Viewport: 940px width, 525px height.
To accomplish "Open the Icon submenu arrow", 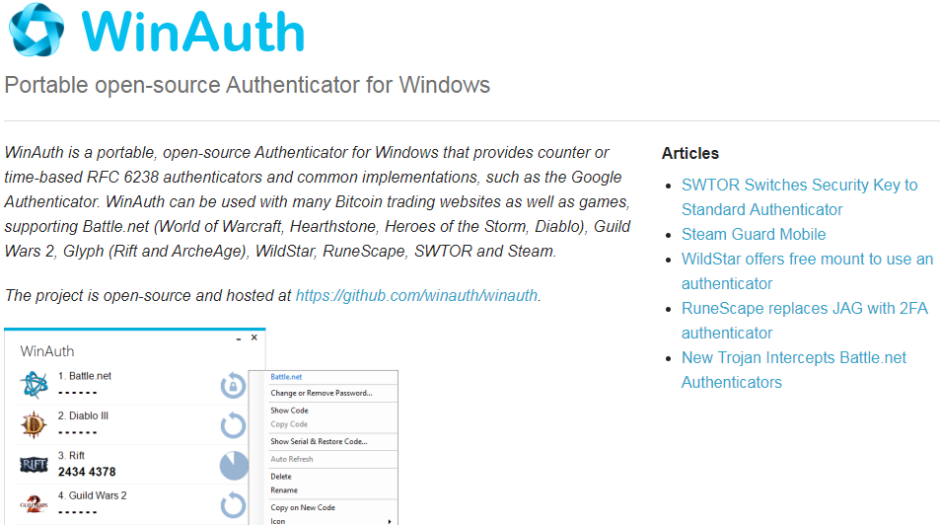I will [390, 521].
